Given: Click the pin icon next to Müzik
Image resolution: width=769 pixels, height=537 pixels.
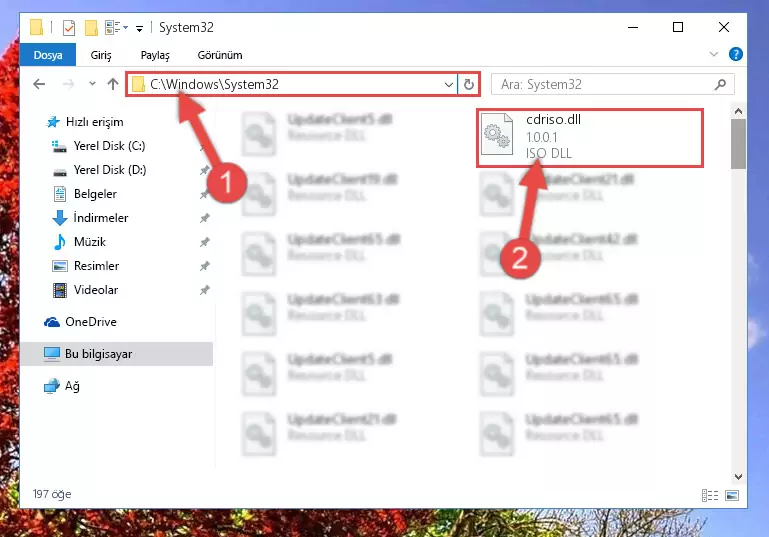Looking at the screenshot, I should [x=205, y=242].
